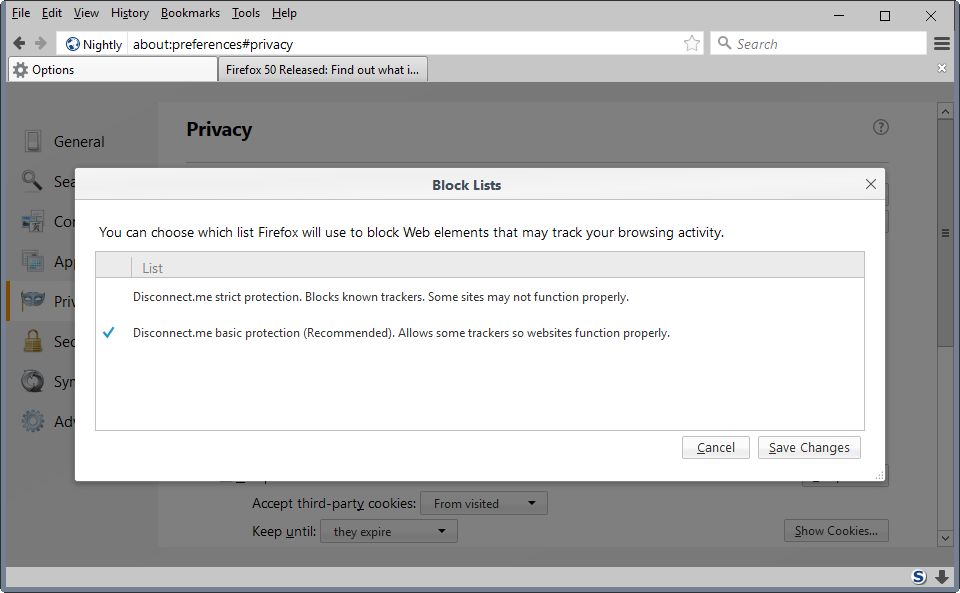Screen dimensions: 960x593
Task: Click the browser back arrow
Action: tap(19, 43)
